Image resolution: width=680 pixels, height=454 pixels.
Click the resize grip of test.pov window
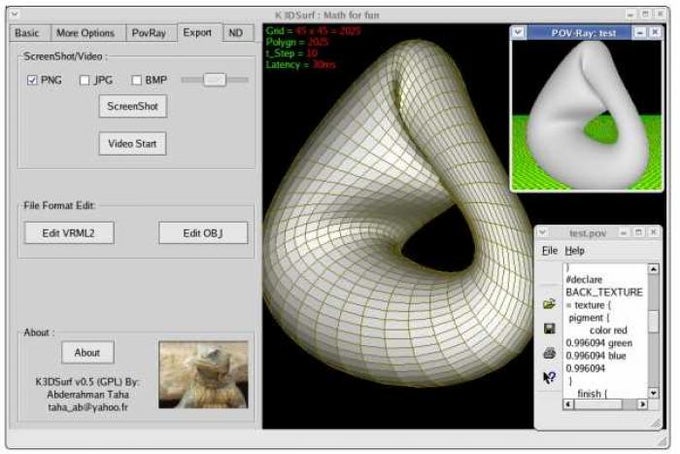click(x=656, y=423)
